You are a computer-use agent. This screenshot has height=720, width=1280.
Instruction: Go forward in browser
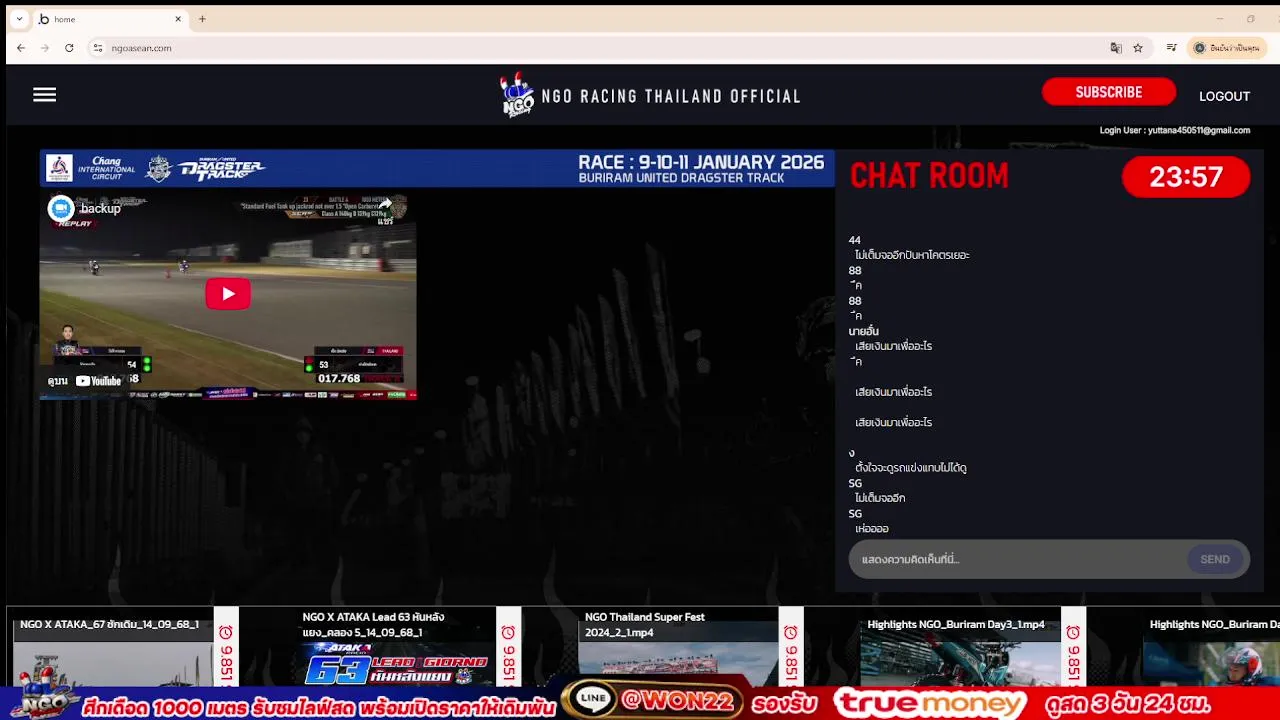tap(45, 48)
